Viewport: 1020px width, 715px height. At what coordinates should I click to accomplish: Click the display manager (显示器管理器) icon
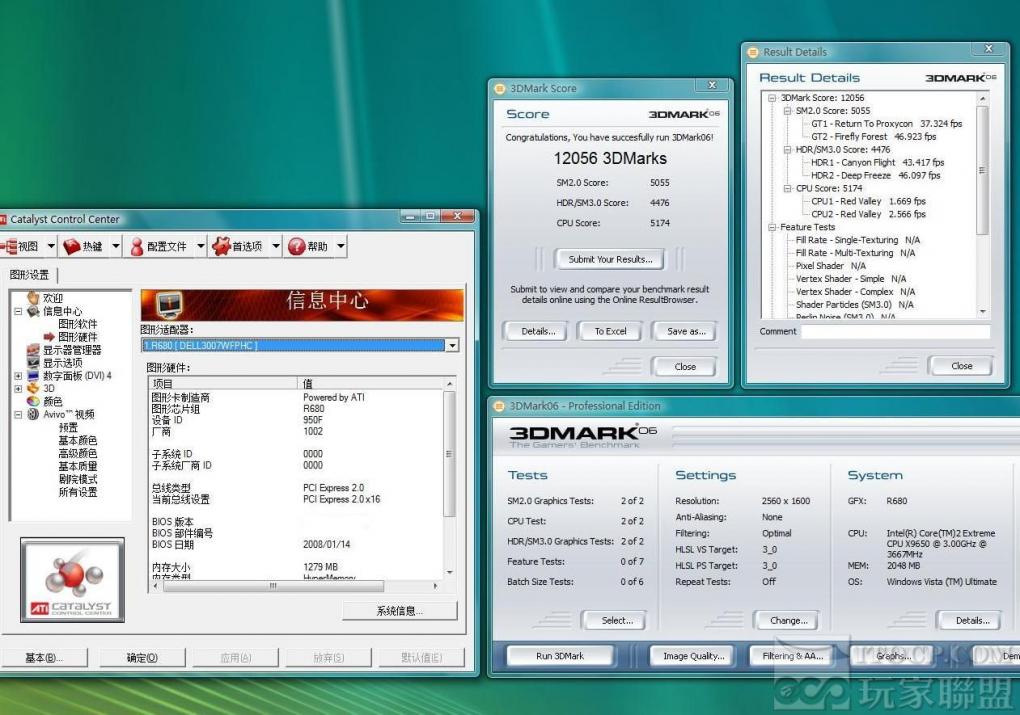(x=33, y=350)
